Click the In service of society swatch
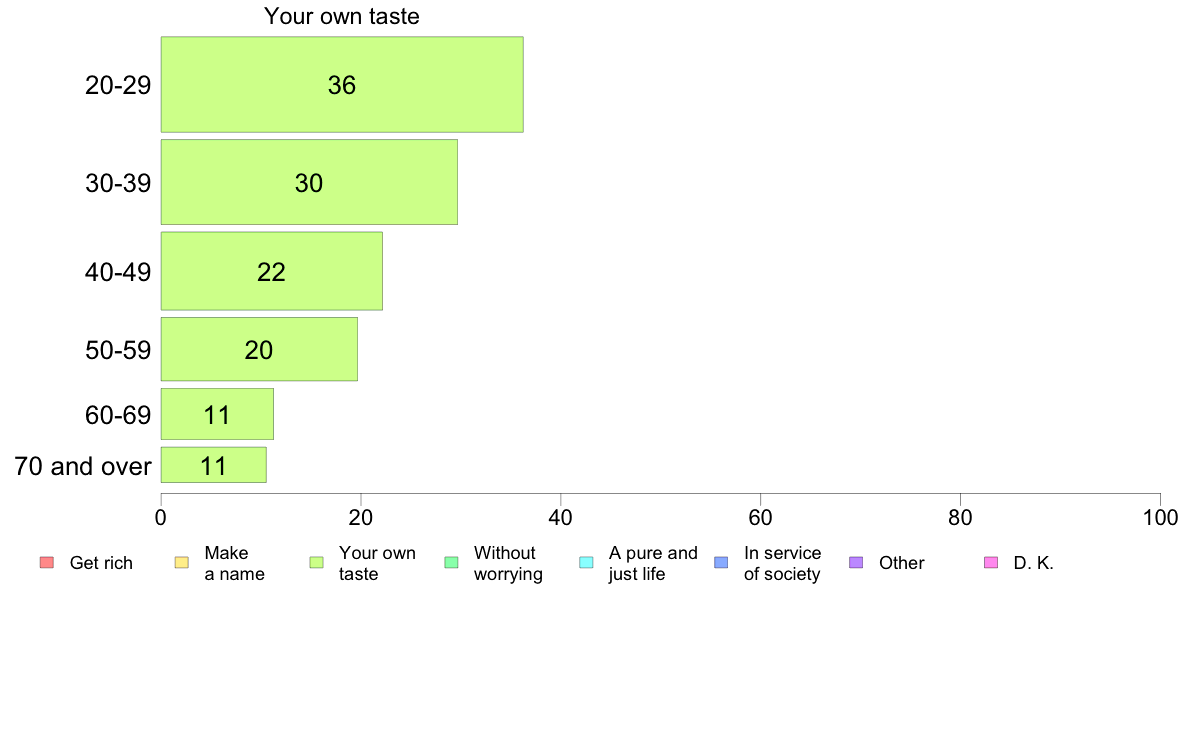1188x736 pixels. [x=721, y=562]
